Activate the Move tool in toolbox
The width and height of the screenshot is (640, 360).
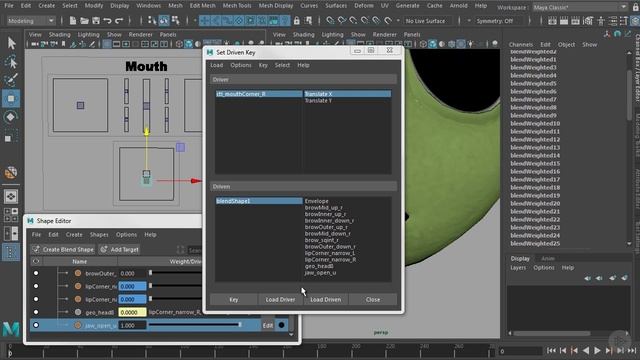(x=11, y=98)
